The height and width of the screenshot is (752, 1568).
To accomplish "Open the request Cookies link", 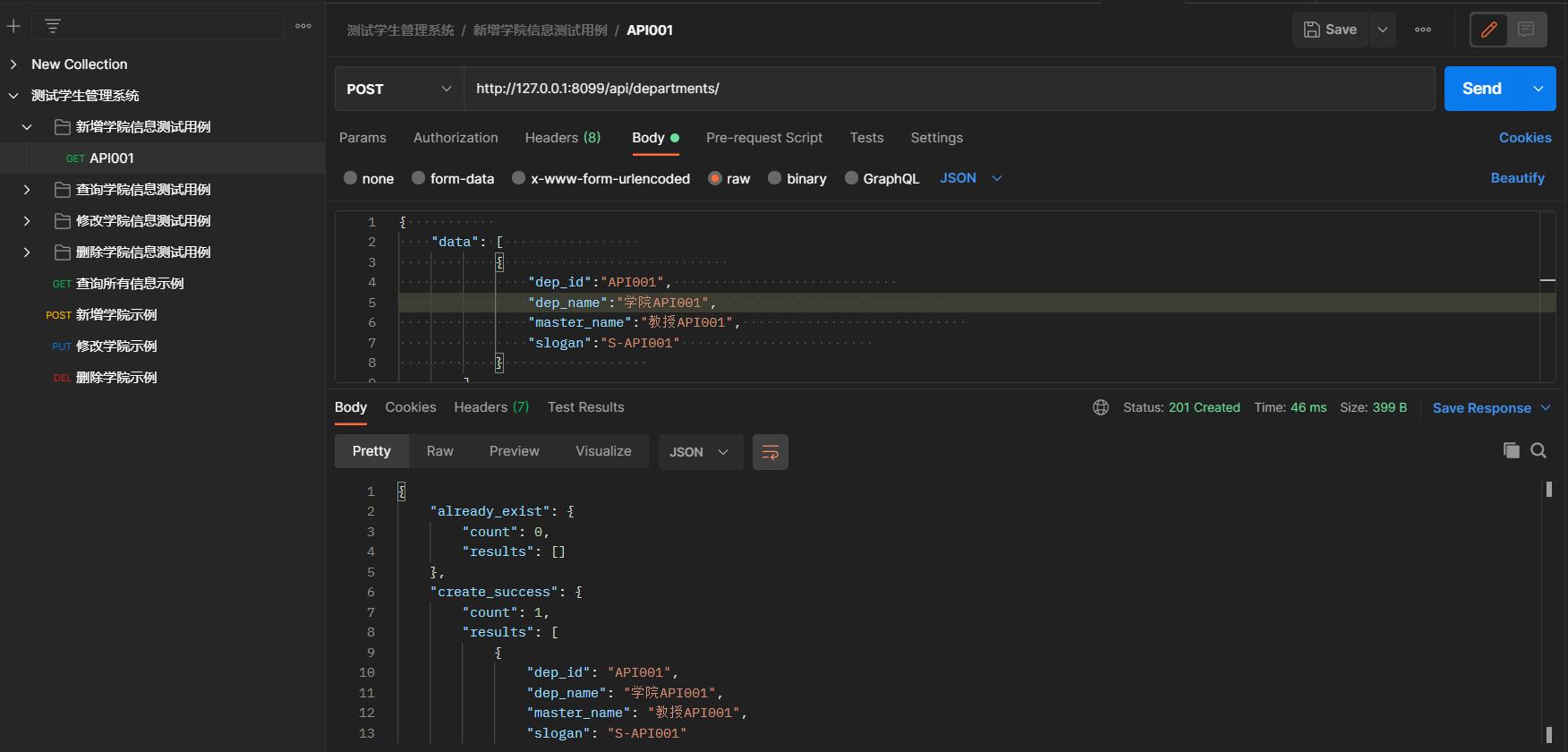I will tap(1525, 138).
